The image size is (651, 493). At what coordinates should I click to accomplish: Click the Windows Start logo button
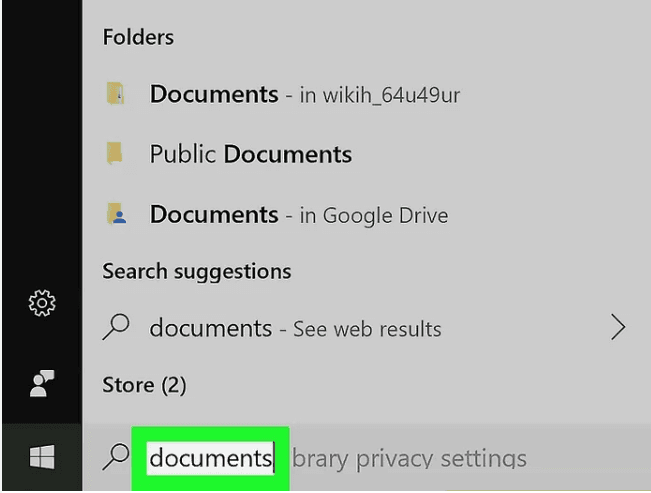point(42,458)
